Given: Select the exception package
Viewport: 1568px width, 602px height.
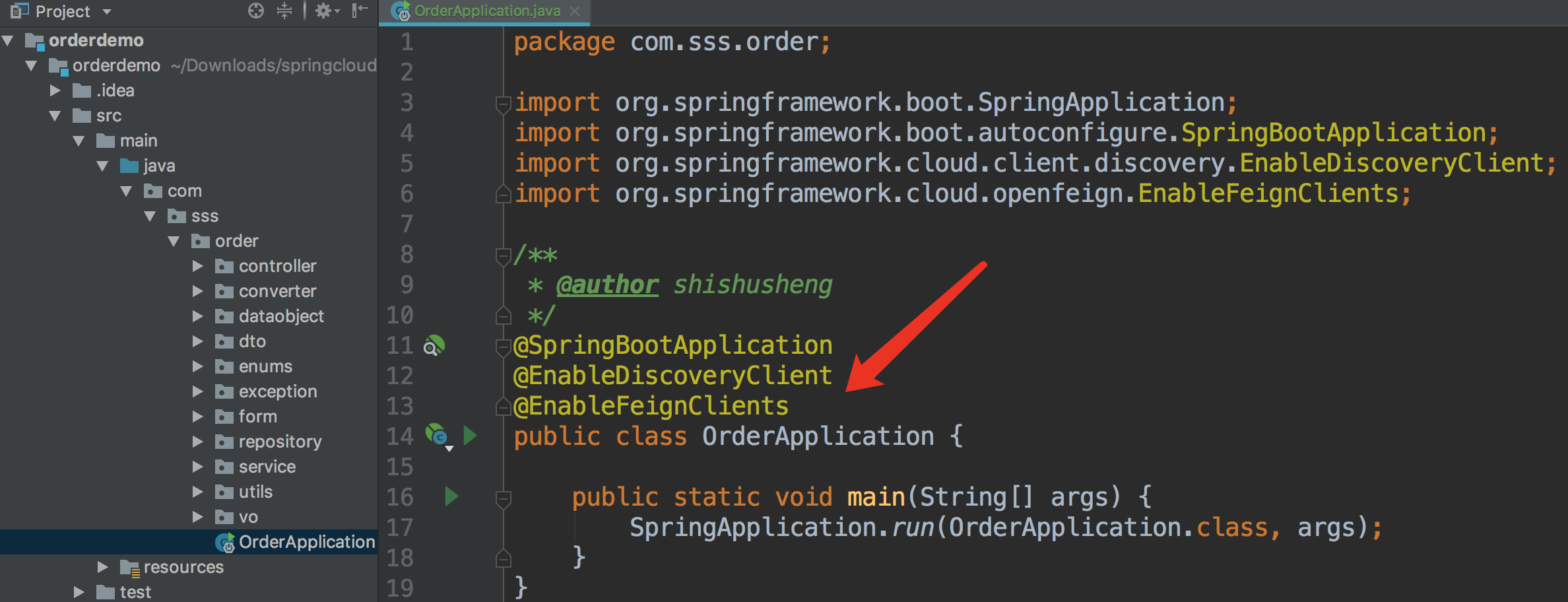Looking at the screenshot, I should (x=278, y=391).
